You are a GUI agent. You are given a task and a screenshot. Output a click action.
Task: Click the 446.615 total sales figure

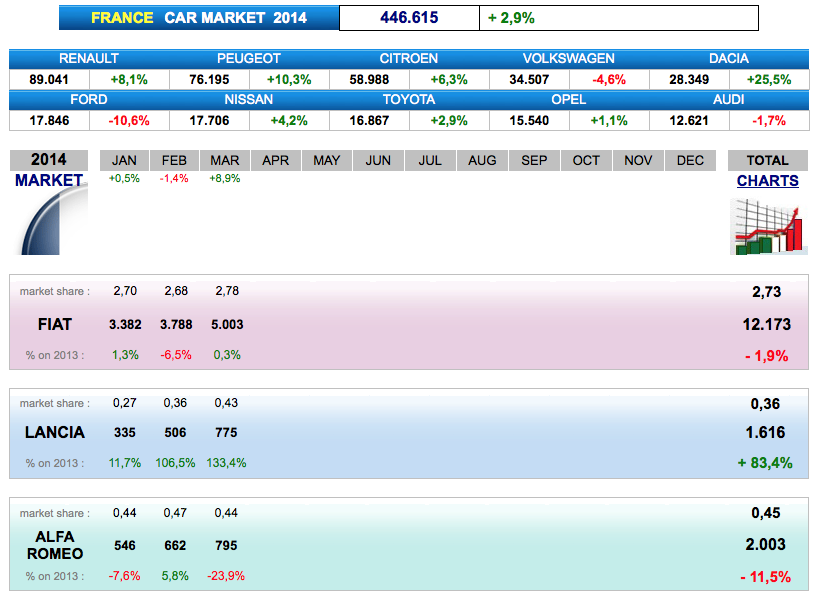point(409,18)
